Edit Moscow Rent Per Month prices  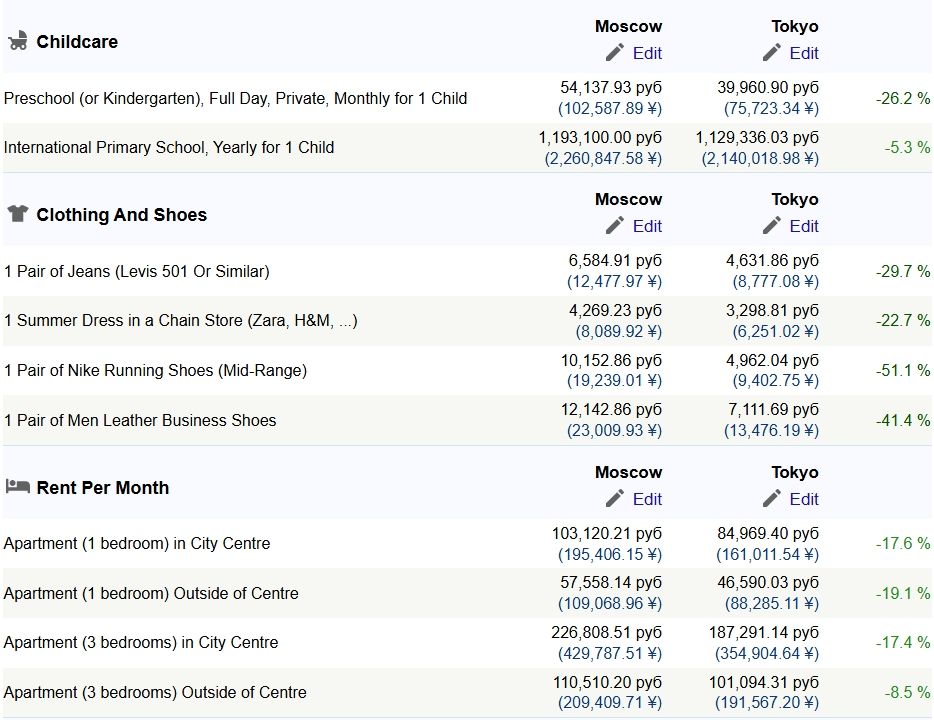pyautogui.click(x=647, y=499)
